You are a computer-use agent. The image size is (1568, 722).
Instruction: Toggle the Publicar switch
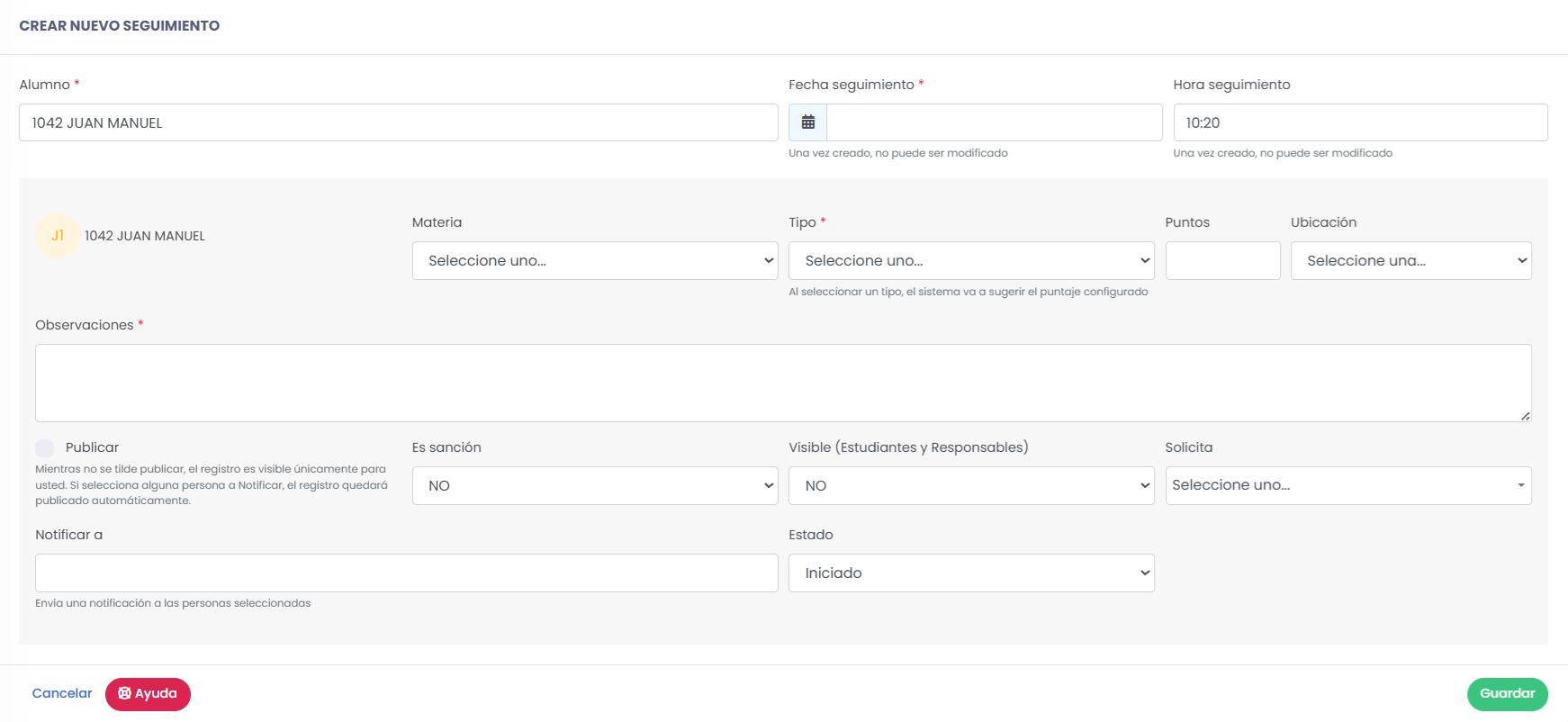45,447
